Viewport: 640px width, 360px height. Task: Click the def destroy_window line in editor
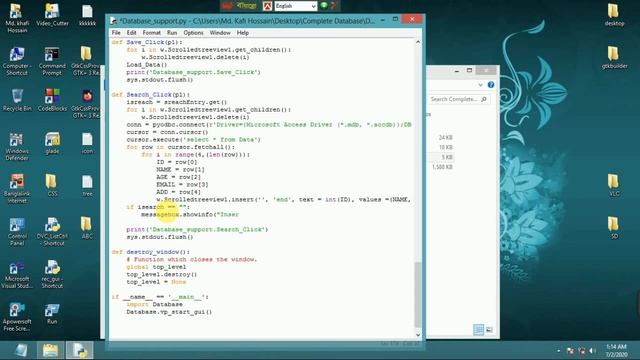click(151, 252)
